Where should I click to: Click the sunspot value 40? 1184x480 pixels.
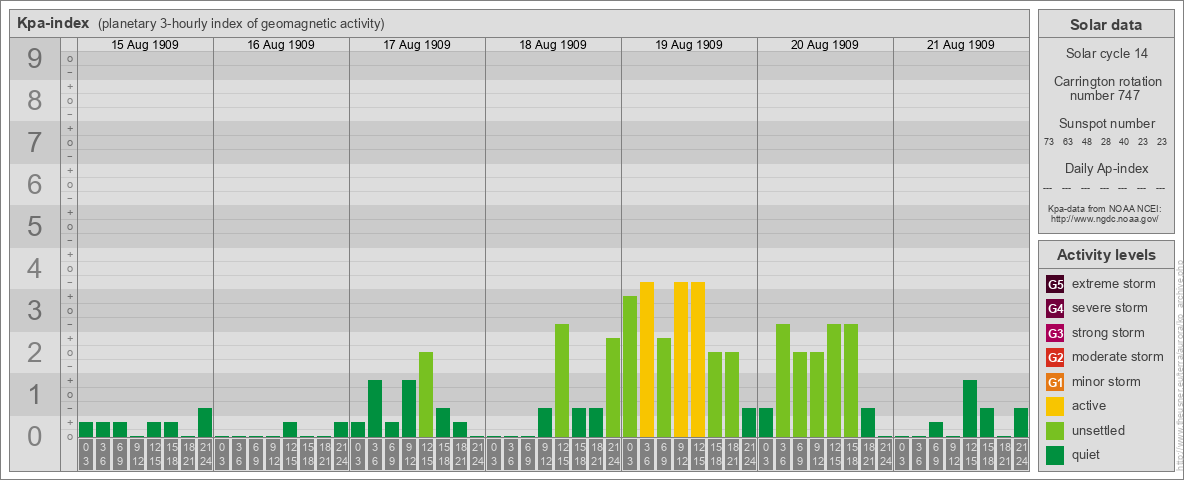tap(1124, 142)
